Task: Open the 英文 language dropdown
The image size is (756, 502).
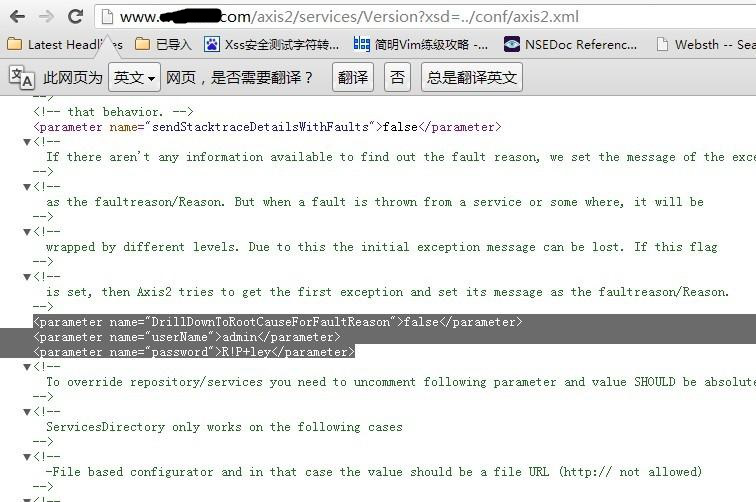Action: pos(134,77)
